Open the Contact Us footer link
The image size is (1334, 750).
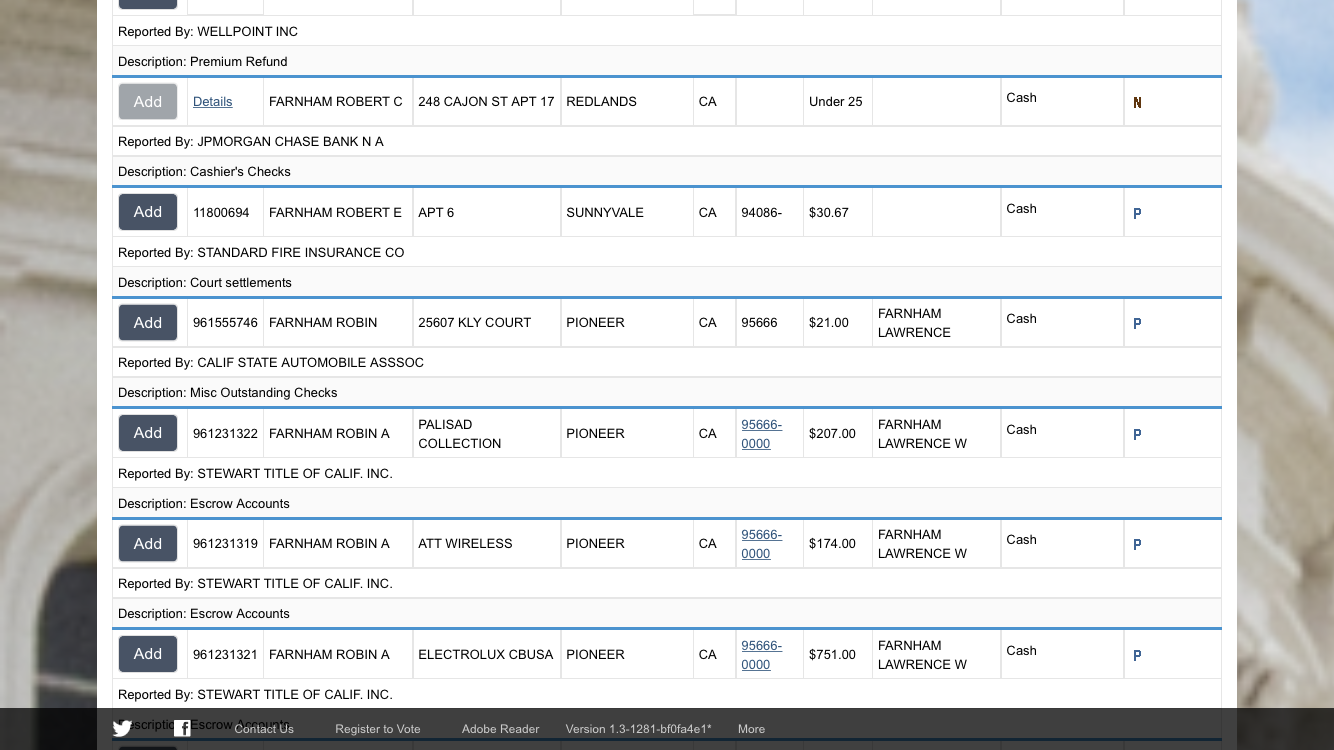(264, 729)
